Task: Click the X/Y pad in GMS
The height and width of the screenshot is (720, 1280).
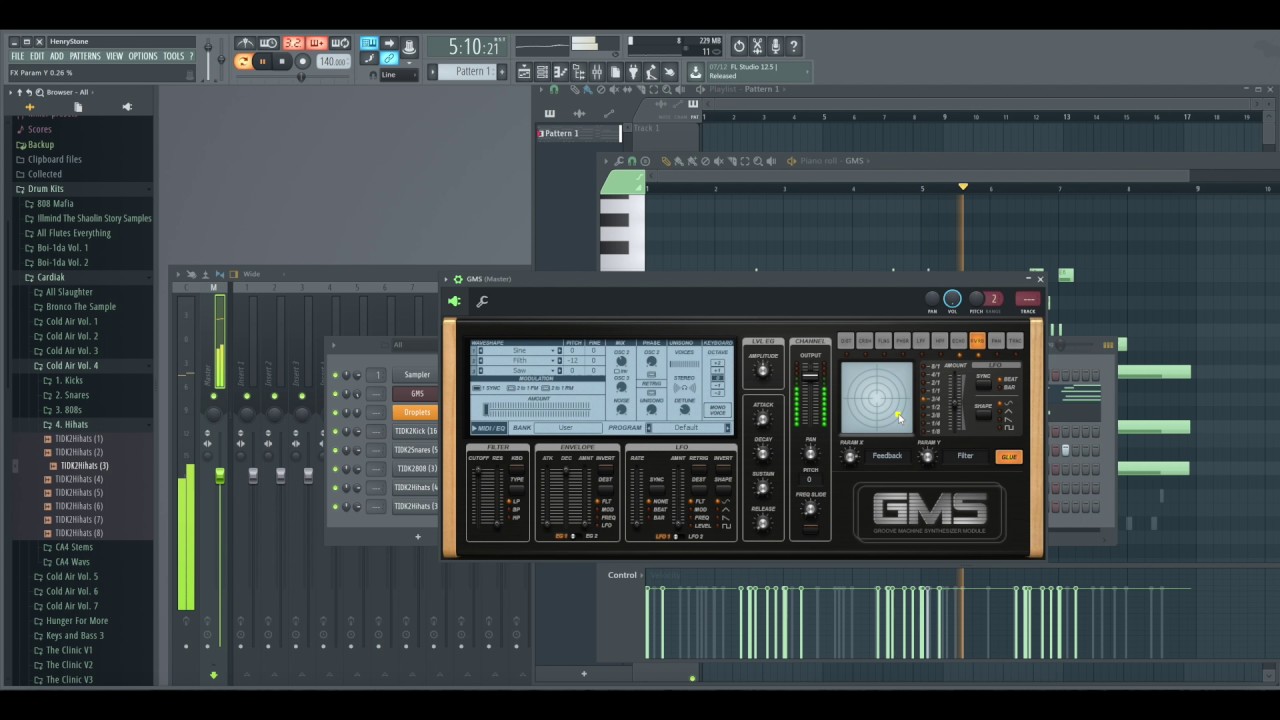Action: (x=877, y=398)
